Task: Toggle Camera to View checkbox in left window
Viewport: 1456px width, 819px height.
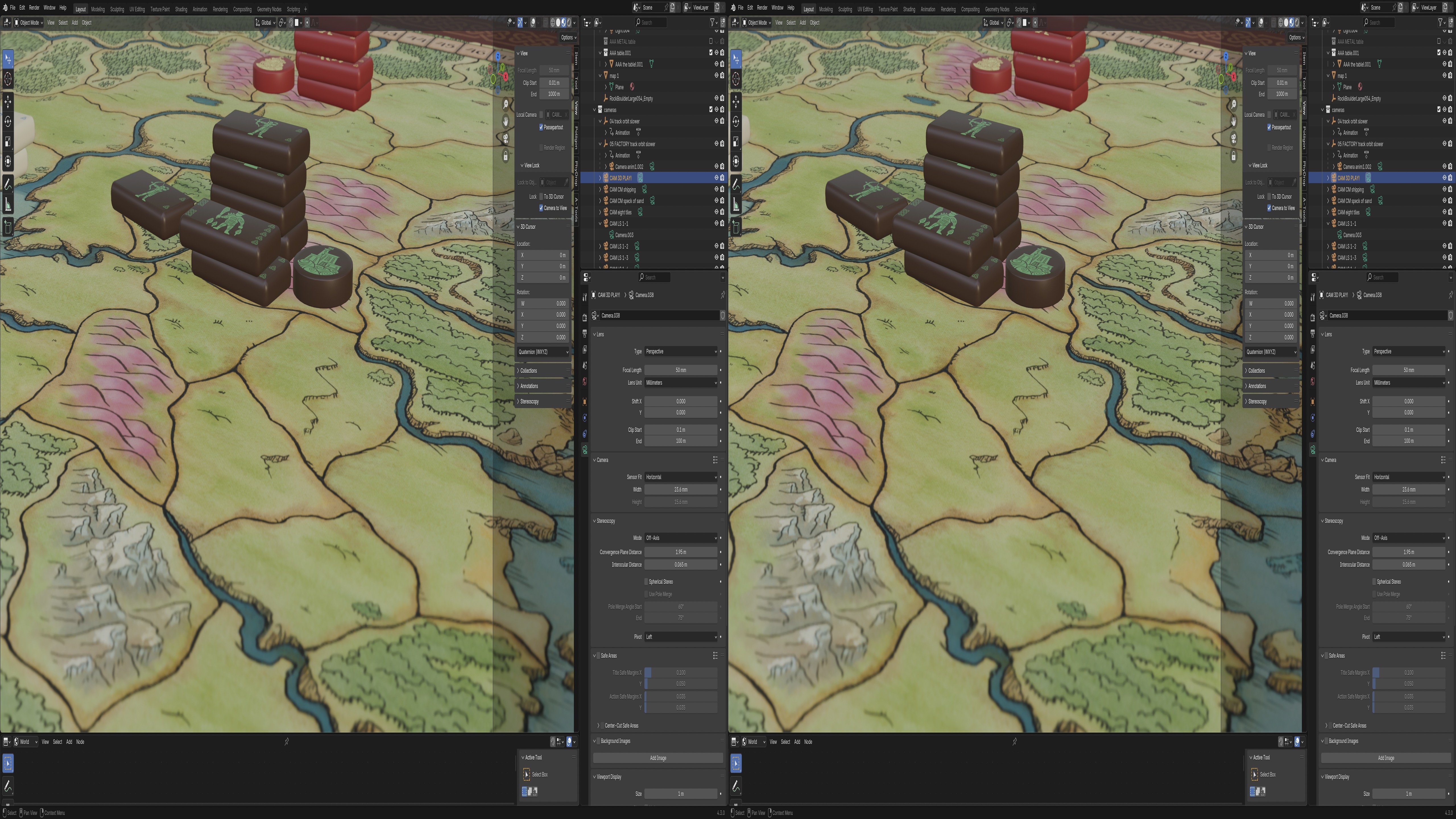Action: [x=541, y=208]
